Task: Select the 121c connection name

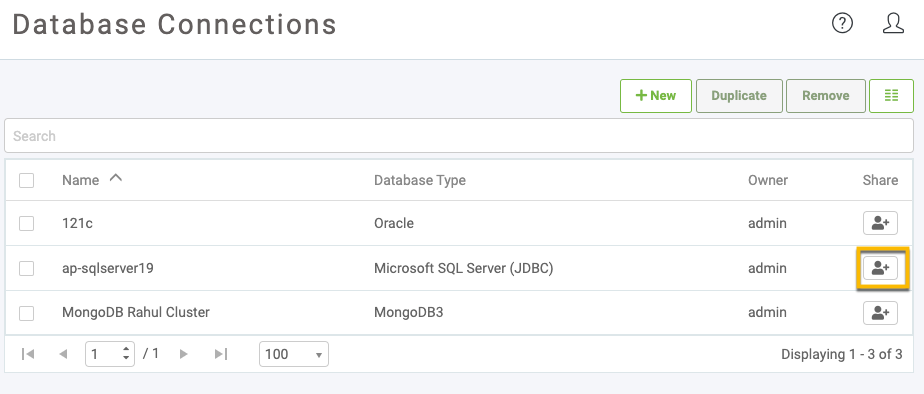Action: [x=77, y=223]
